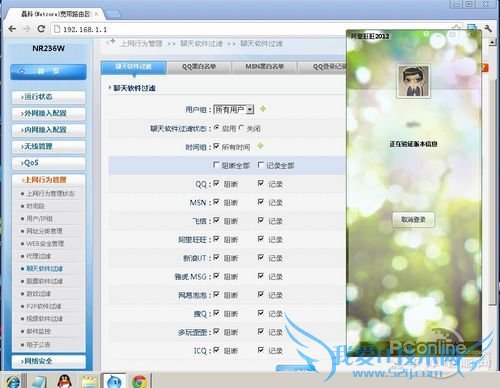
Task: Open the AliWangWang taskbar icon
Action: (115, 381)
